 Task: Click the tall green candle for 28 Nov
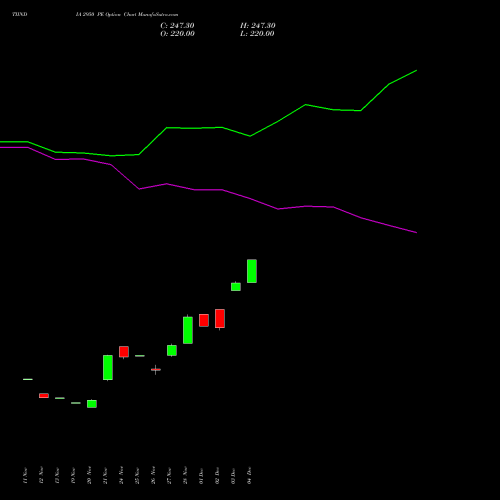pyautogui.click(x=188, y=330)
